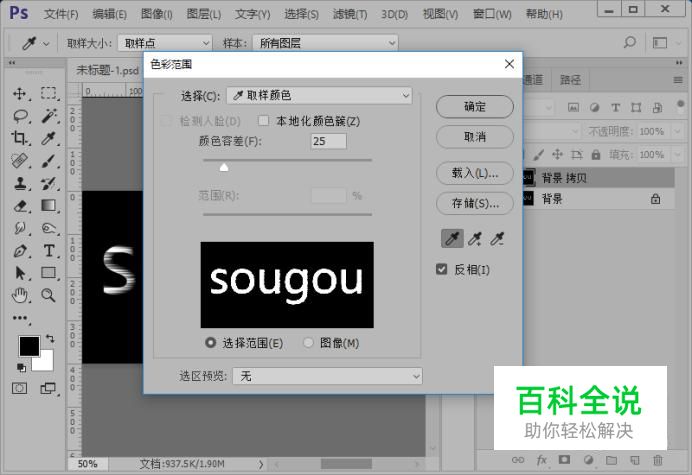Change the screen mode
This screenshot has height=475, width=692.
[48, 388]
